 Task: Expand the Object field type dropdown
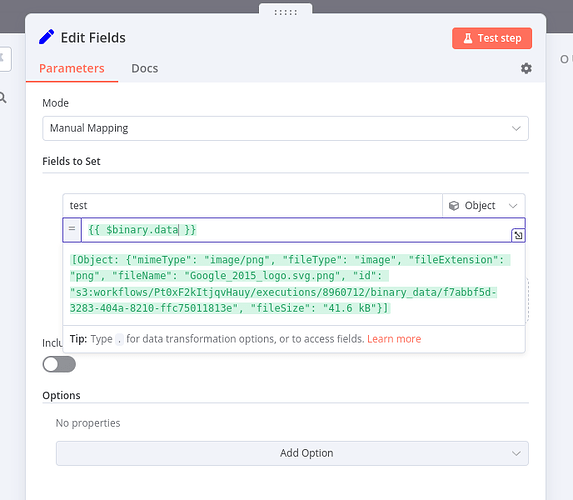pos(483,205)
